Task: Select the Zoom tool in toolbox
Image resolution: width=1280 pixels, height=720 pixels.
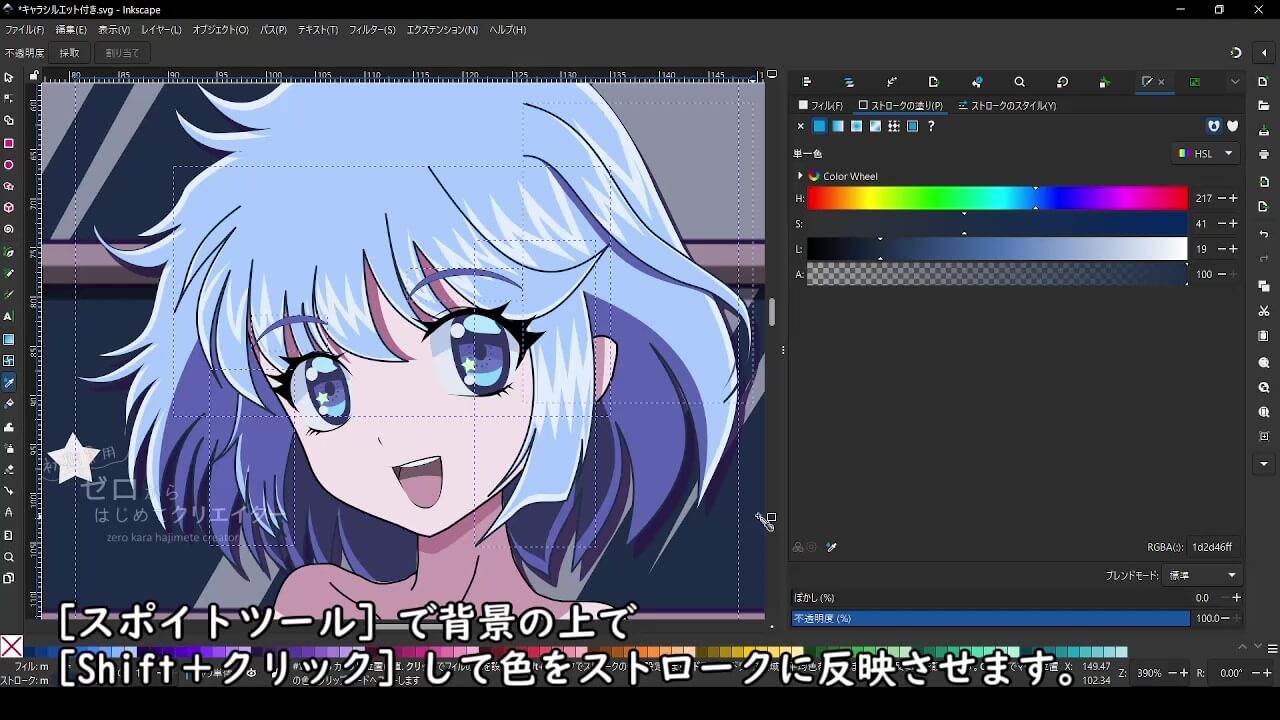Action: (9, 557)
